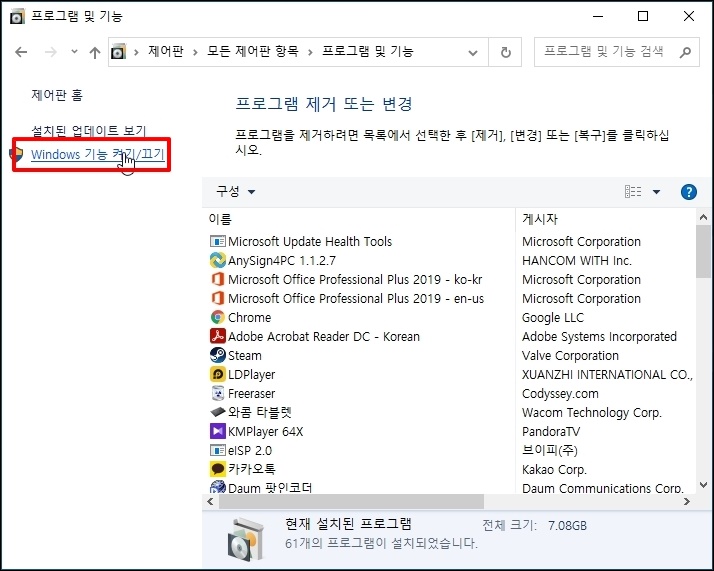Viewport: 714px width, 571px height.
Task: Click the Google LLC publisher cell
Action: coord(553,317)
